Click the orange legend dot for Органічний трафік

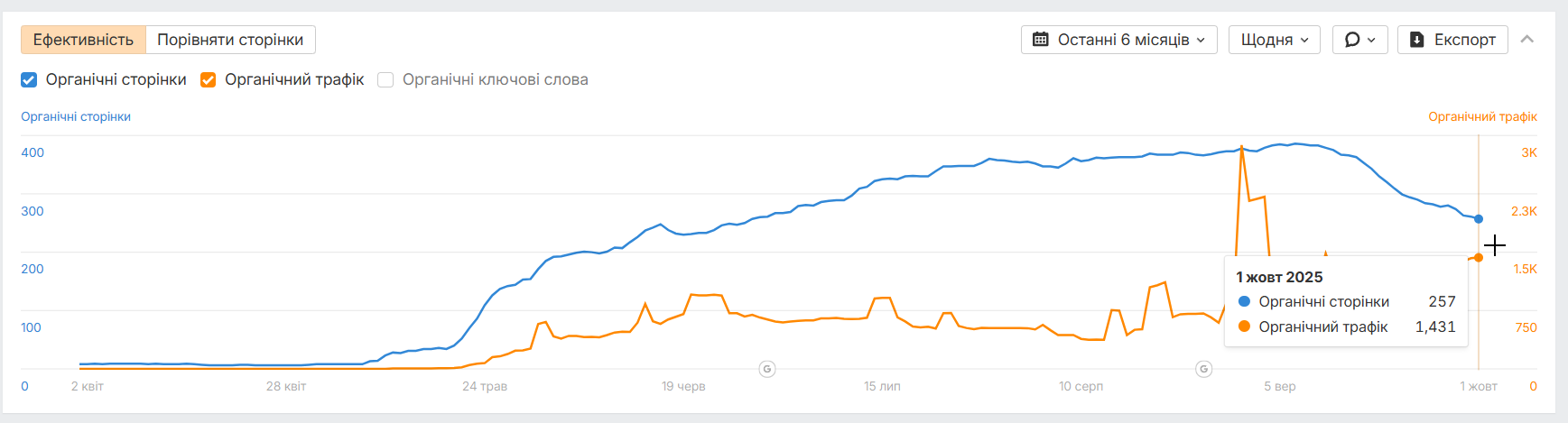[x=1244, y=326]
